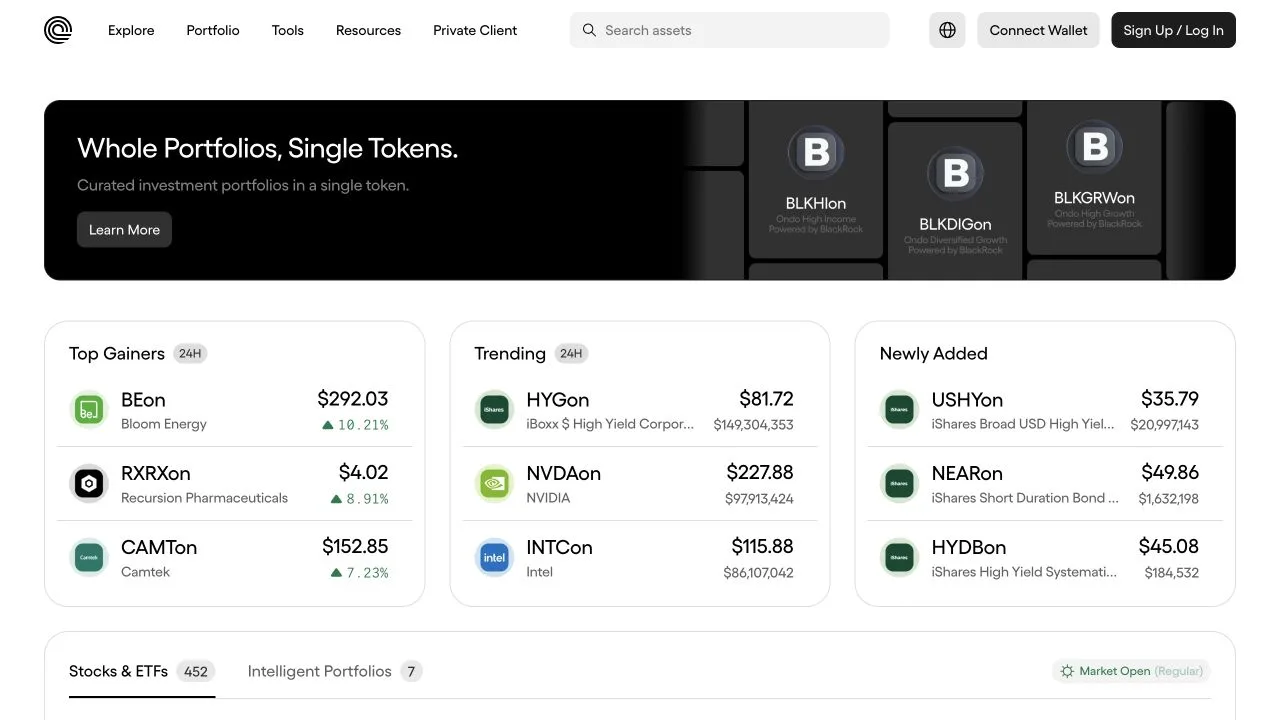Click the BEon price $292.03
The image size is (1280, 720).
point(352,399)
